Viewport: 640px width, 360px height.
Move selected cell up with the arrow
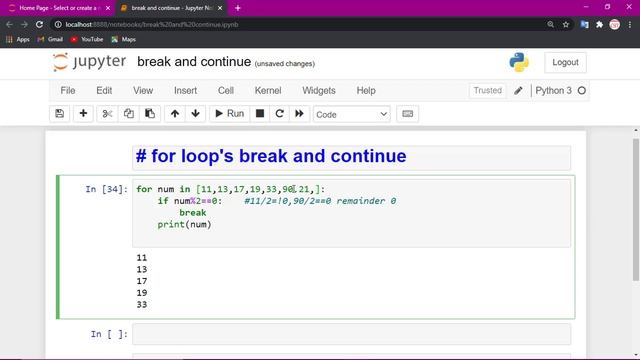(x=175, y=113)
